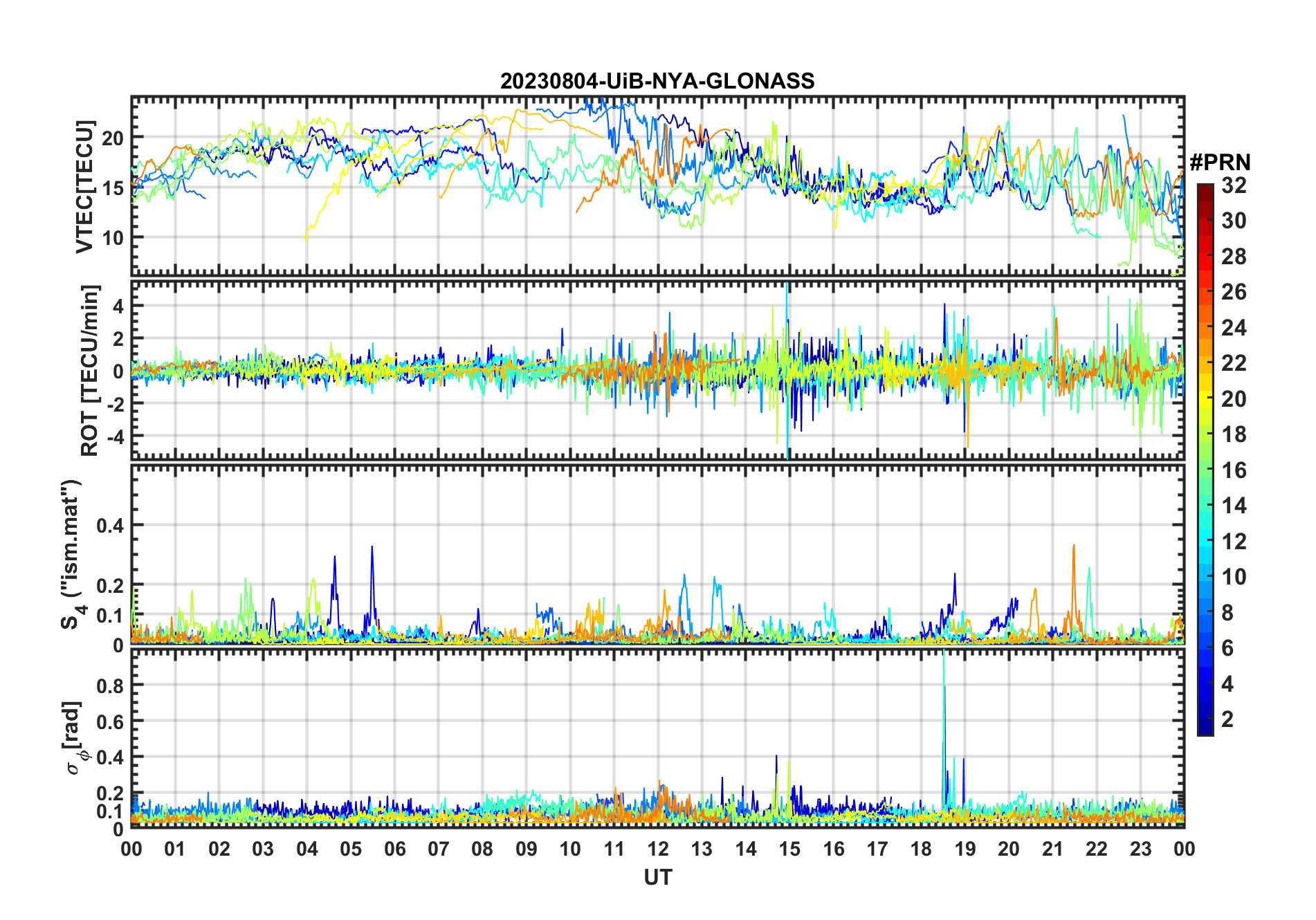Select the x-axis tick label 23
1316x920 pixels.
1140,849
